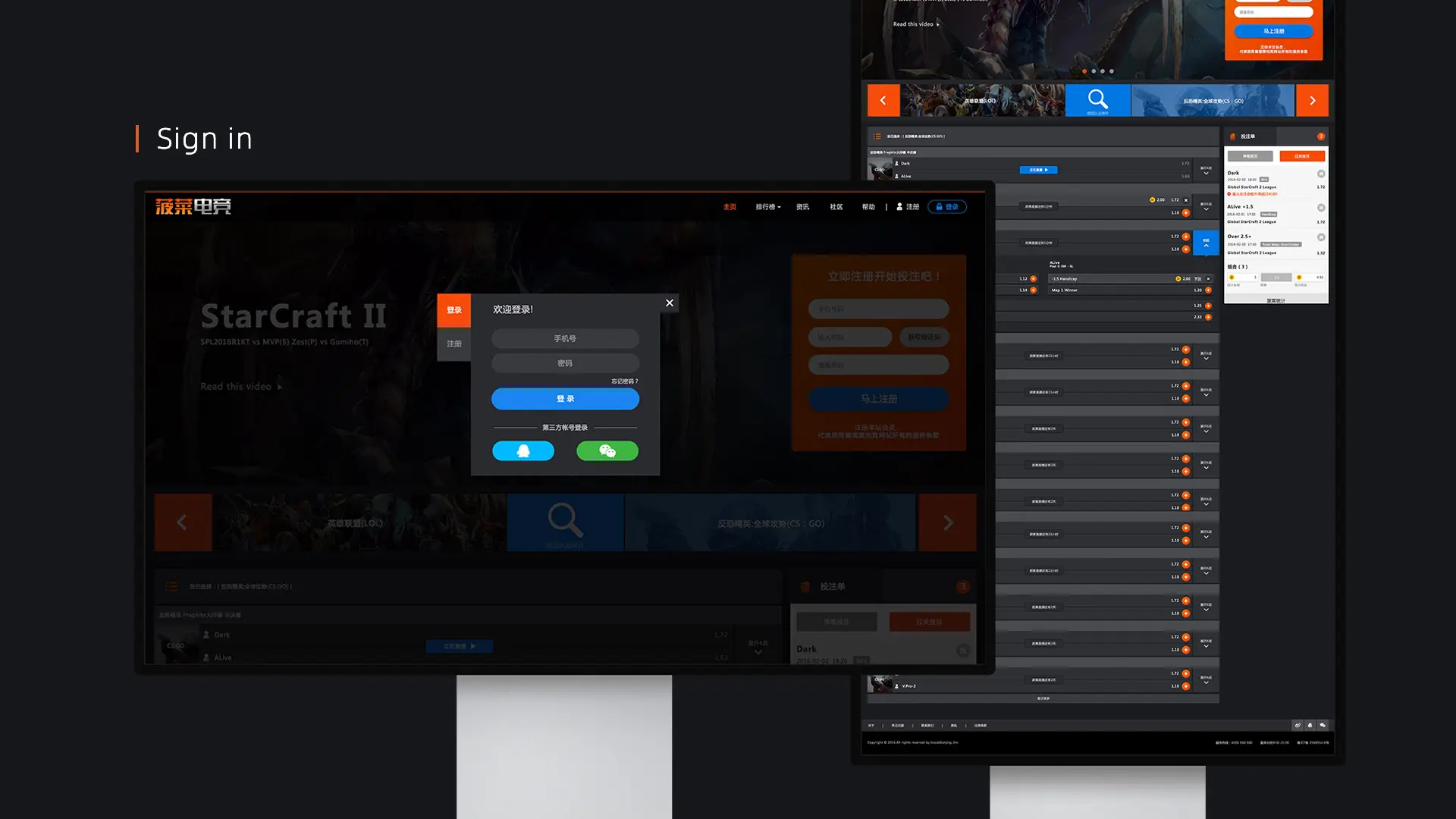Viewport: 1456px width, 819px height.
Task: Click show-more bar below match list
Action: (1043, 698)
